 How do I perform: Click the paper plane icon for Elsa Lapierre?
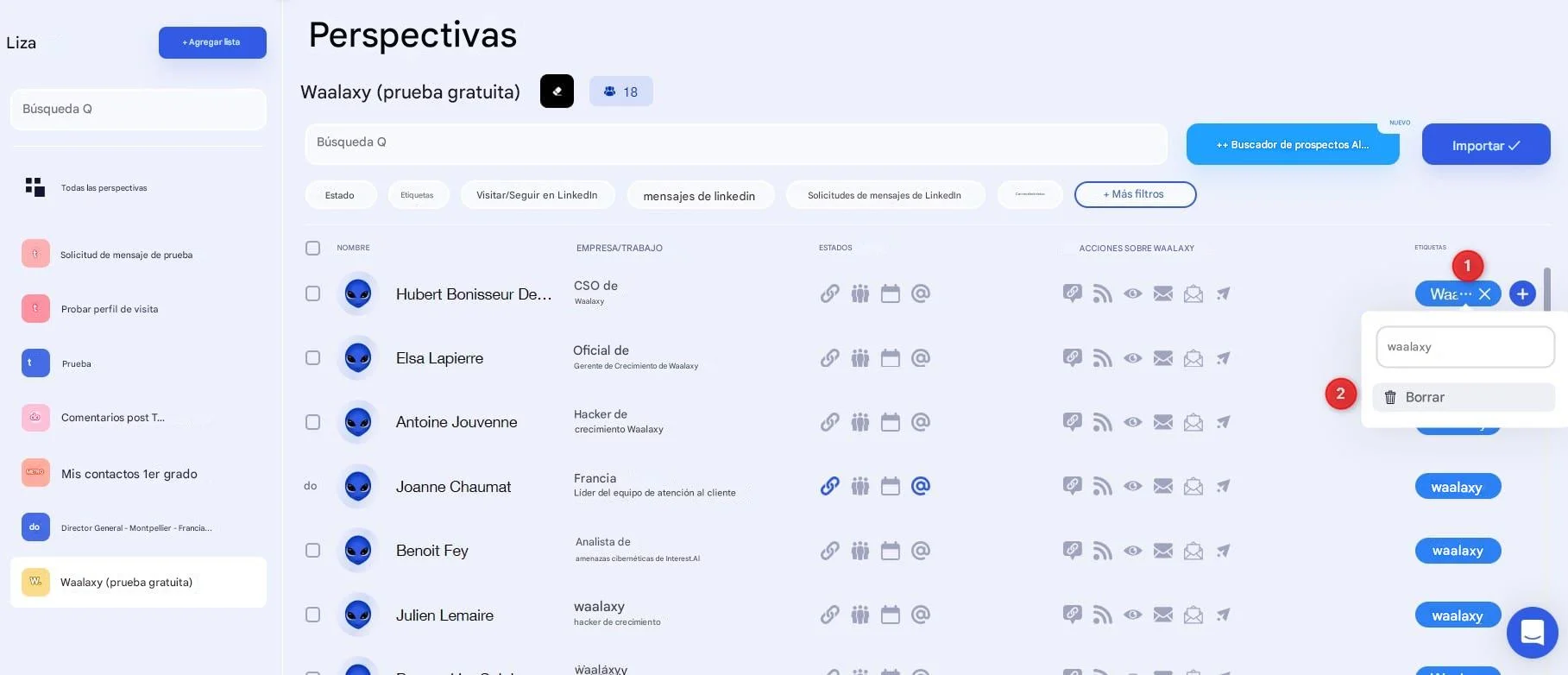tap(1223, 358)
